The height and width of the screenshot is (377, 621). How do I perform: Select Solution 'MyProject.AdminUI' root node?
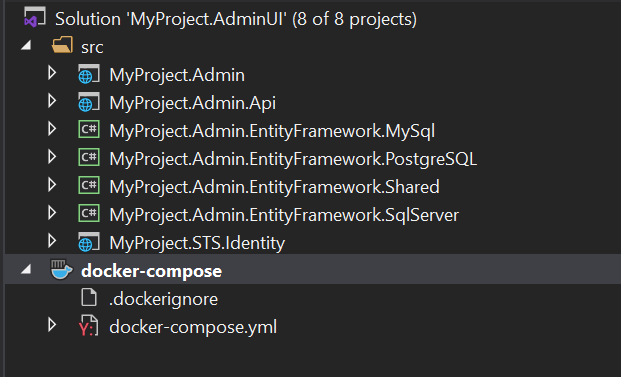[x=236, y=19]
